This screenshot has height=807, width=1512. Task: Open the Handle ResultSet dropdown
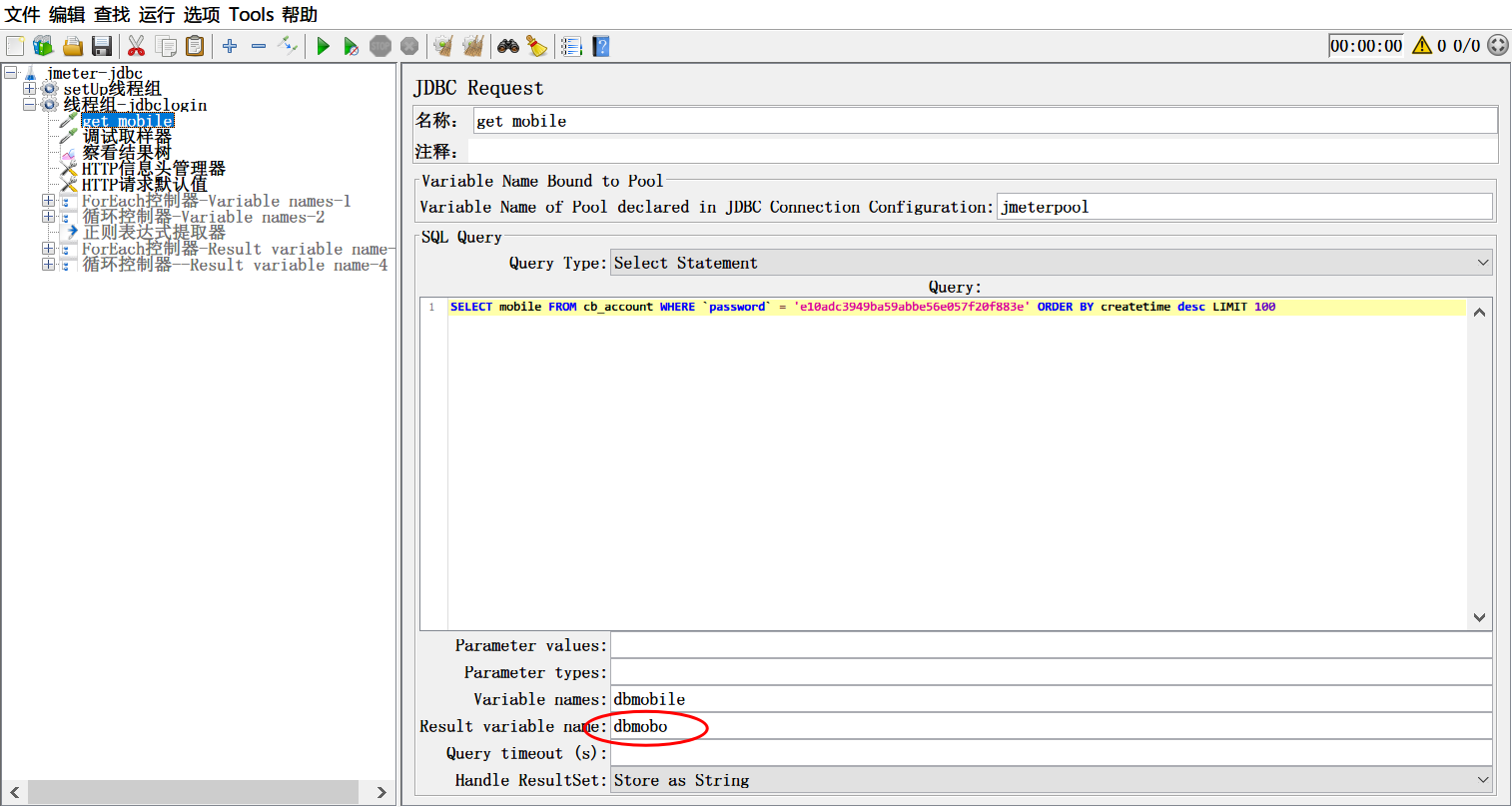tap(1051, 780)
